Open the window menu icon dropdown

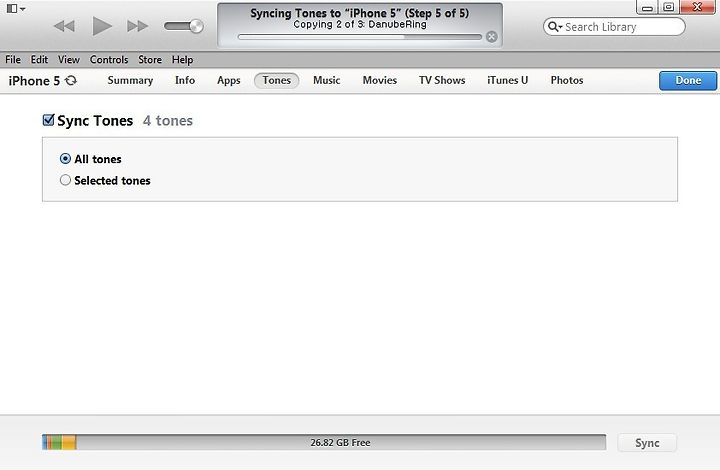(x=16, y=8)
